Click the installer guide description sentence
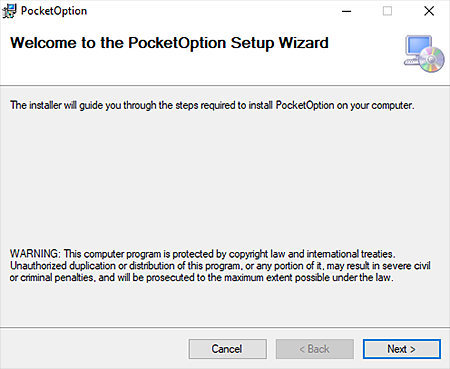The width and height of the screenshot is (450, 369). 212,106
